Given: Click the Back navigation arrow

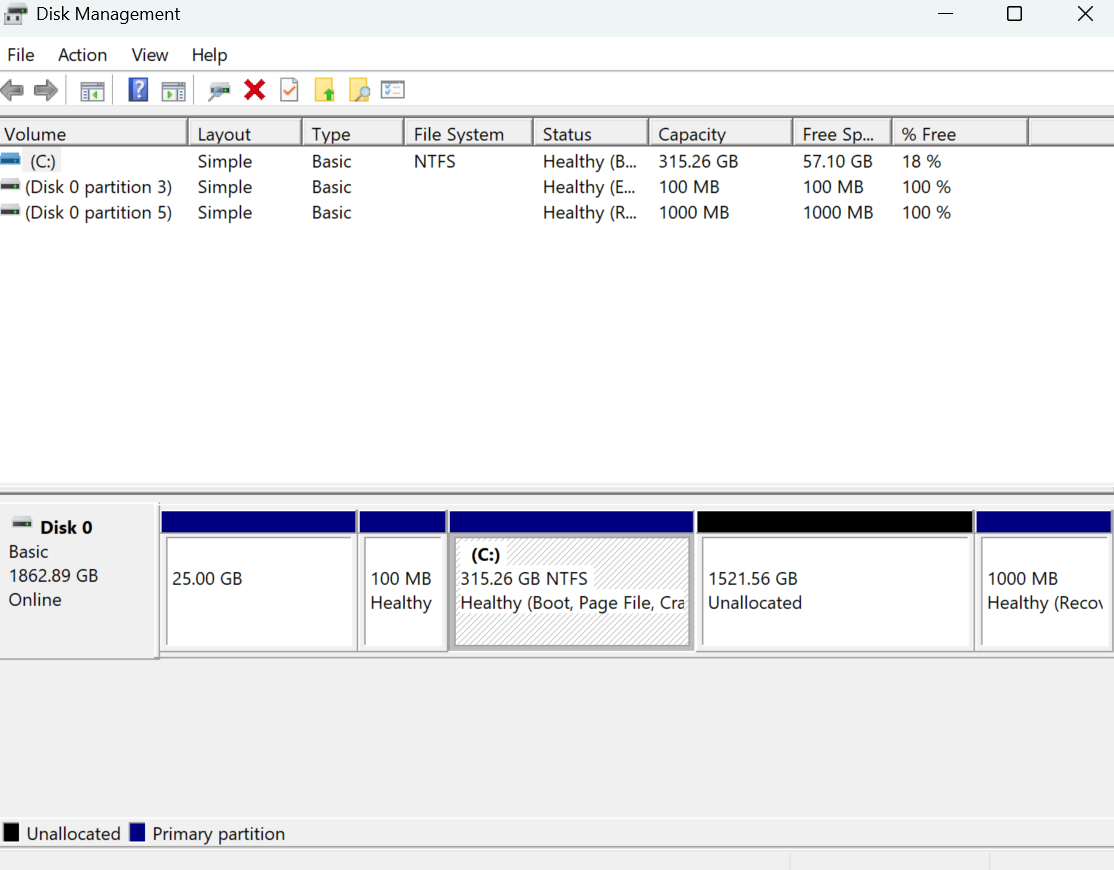Looking at the screenshot, I should coord(13,90).
